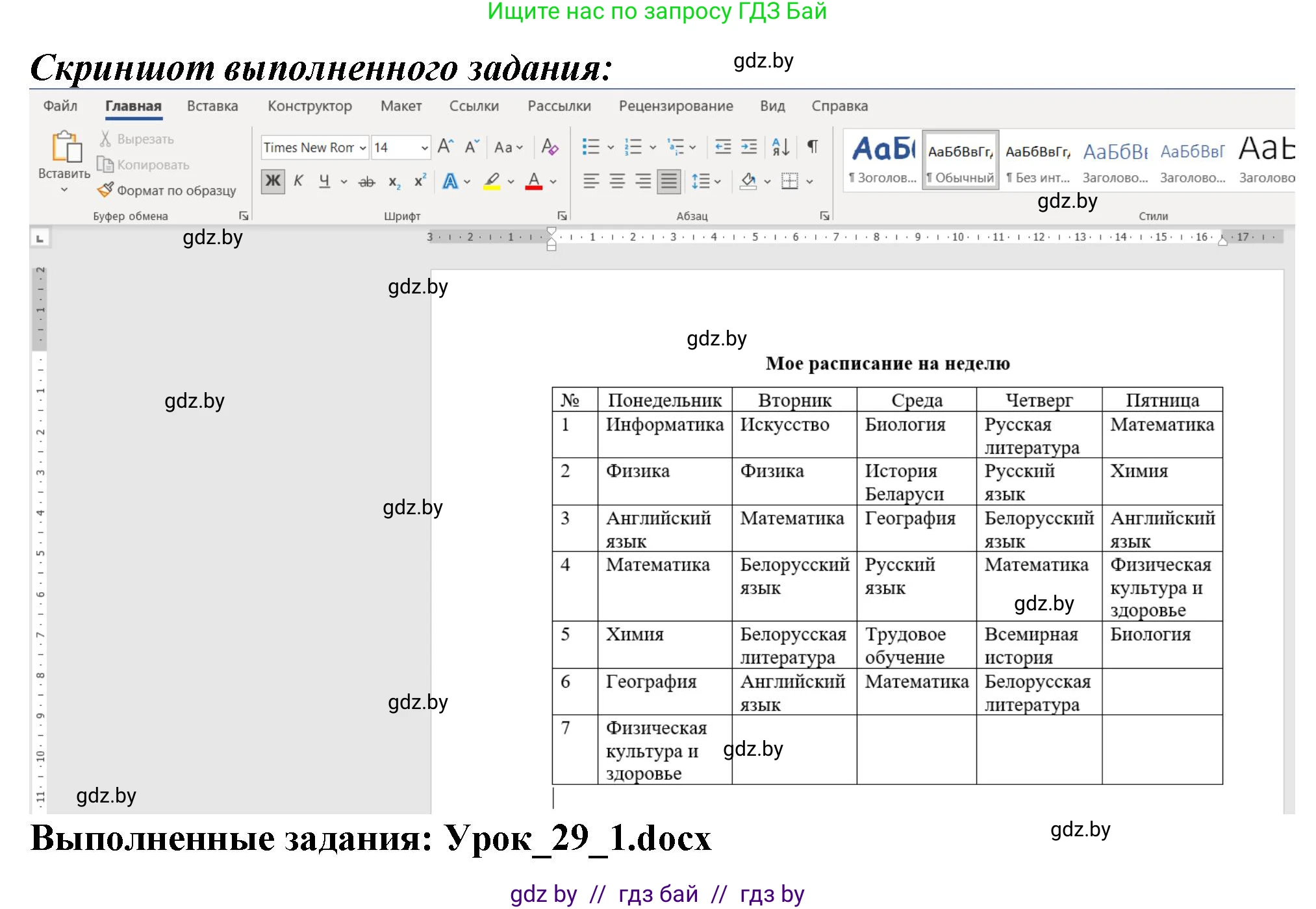The width and height of the screenshot is (1316, 909).
Task: Apply underline using the Ч icon
Action: click(323, 181)
